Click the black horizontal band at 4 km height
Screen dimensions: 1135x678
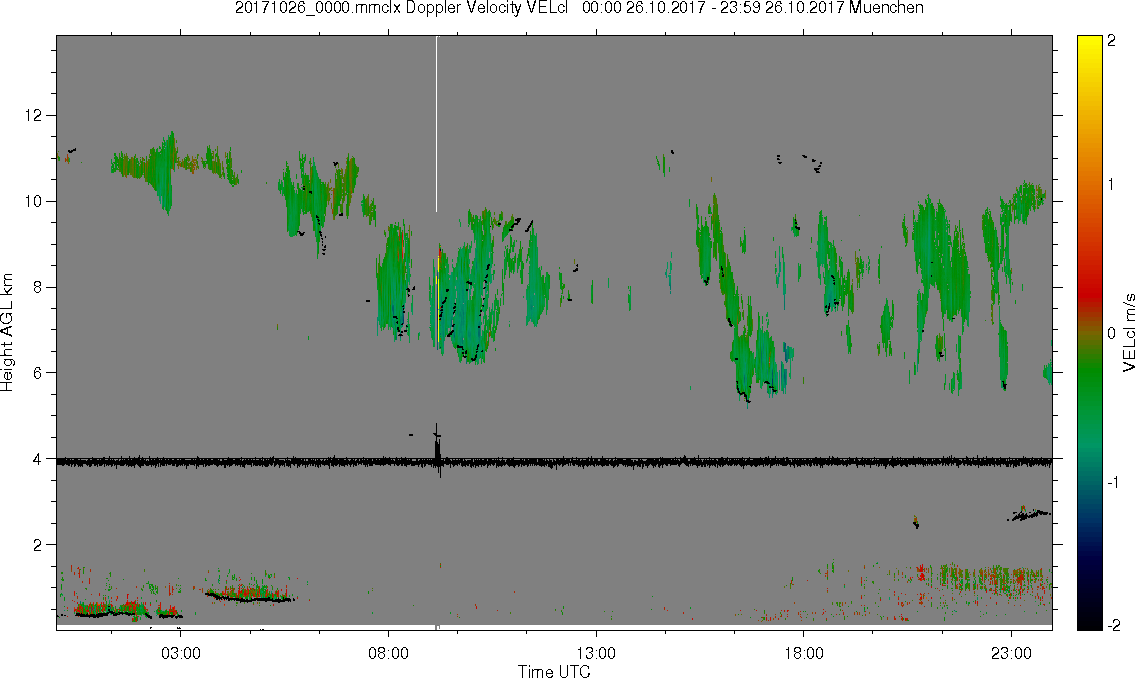tap(554, 462)
